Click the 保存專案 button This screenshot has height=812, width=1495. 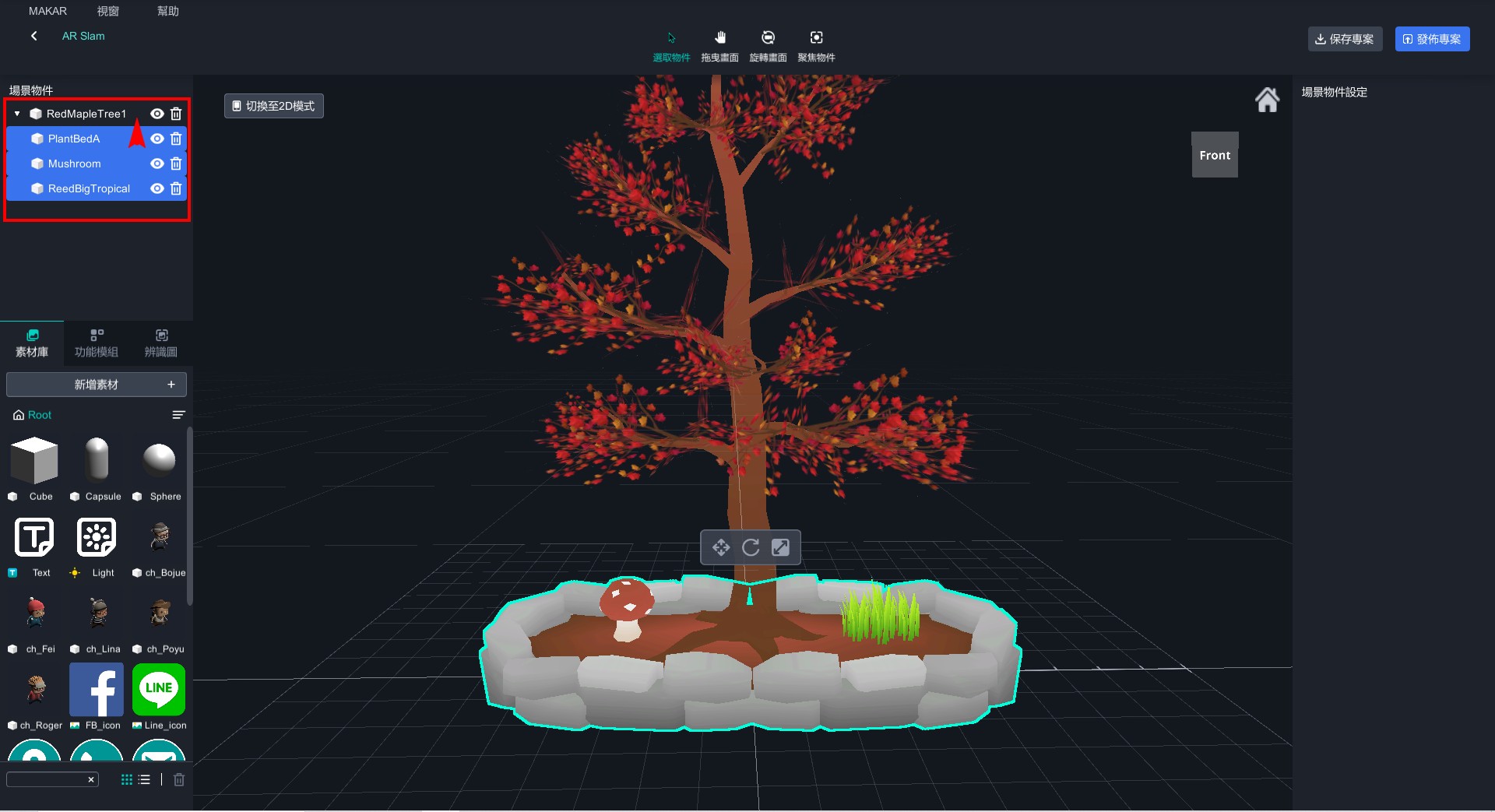[1345, 39]
